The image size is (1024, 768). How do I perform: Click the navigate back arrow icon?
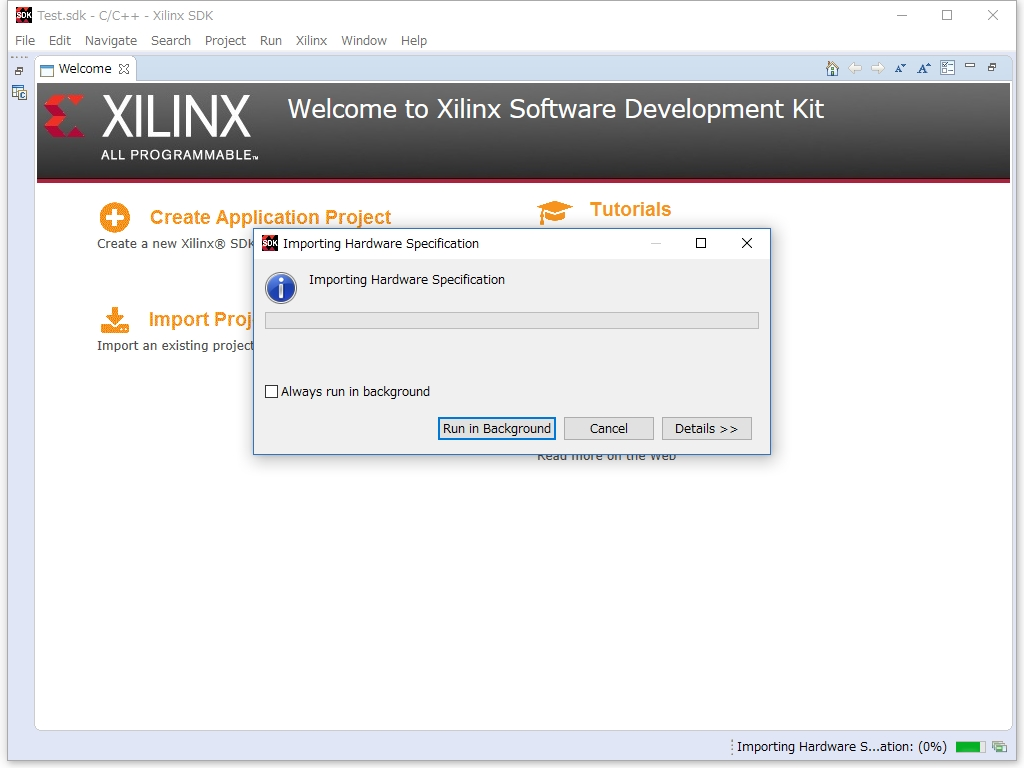[x=855, y=69]
